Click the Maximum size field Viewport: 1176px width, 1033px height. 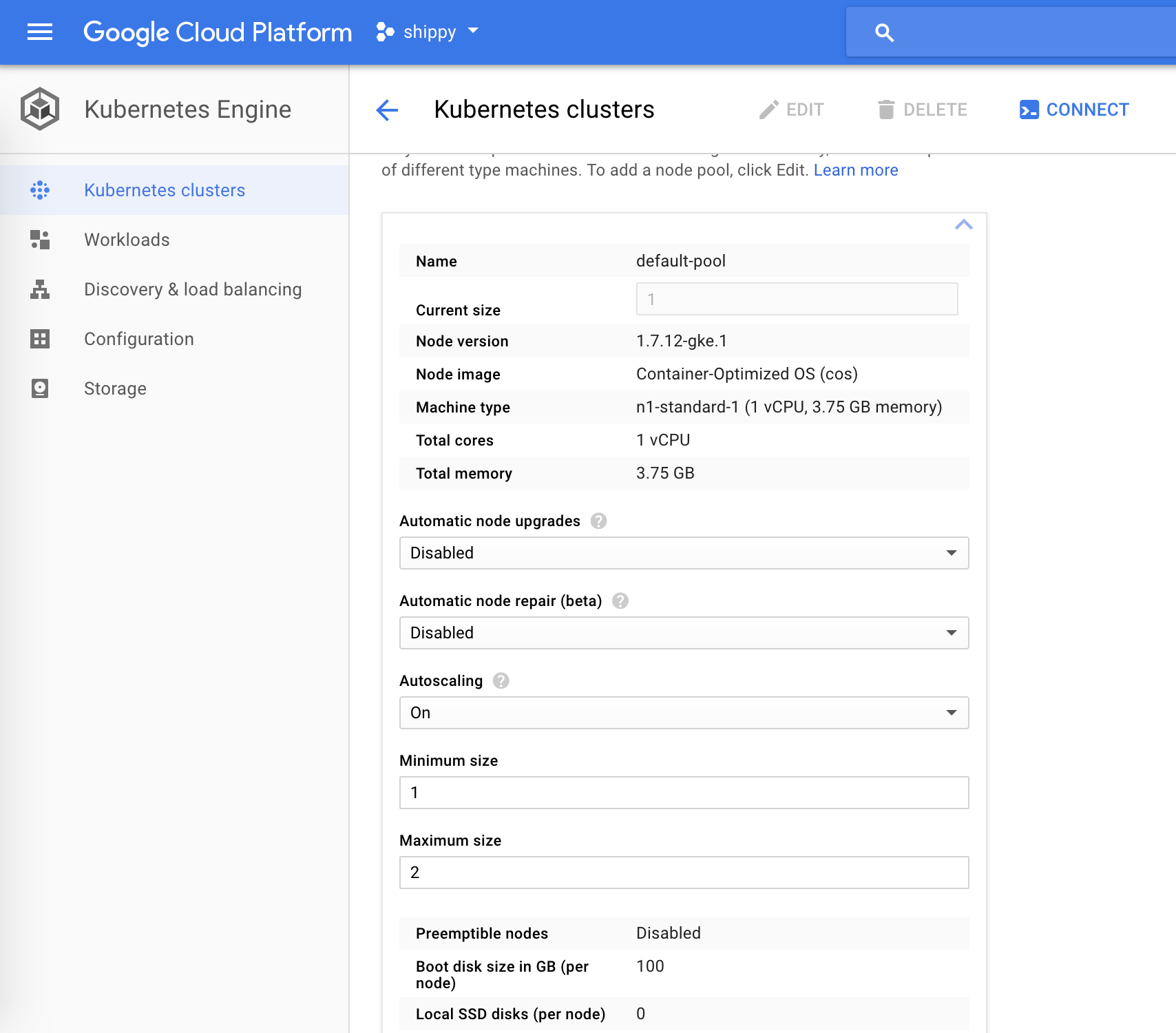[x=684, y=873]
